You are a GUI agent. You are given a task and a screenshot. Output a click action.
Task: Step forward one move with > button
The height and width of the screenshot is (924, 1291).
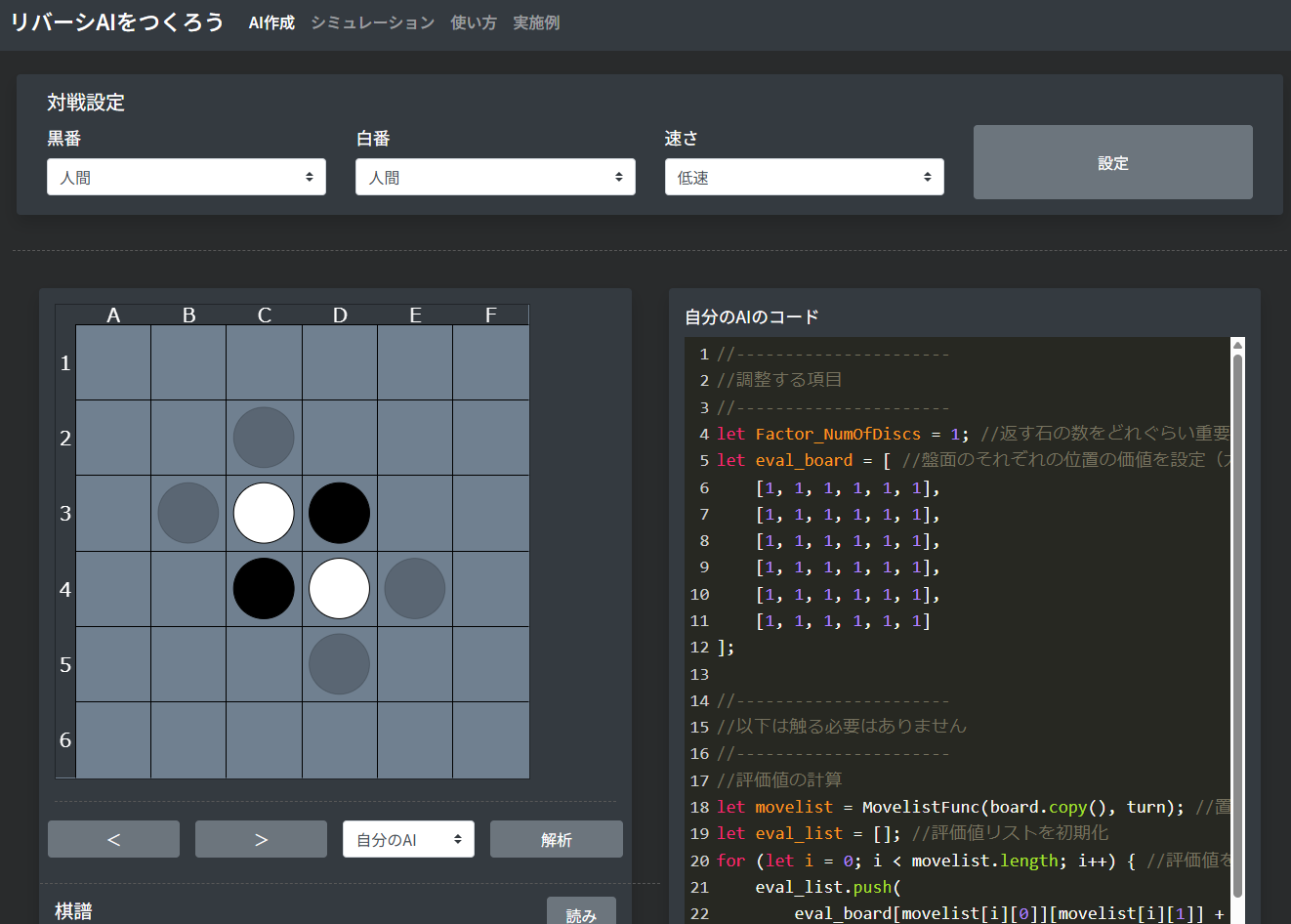[x=261, y=839]
